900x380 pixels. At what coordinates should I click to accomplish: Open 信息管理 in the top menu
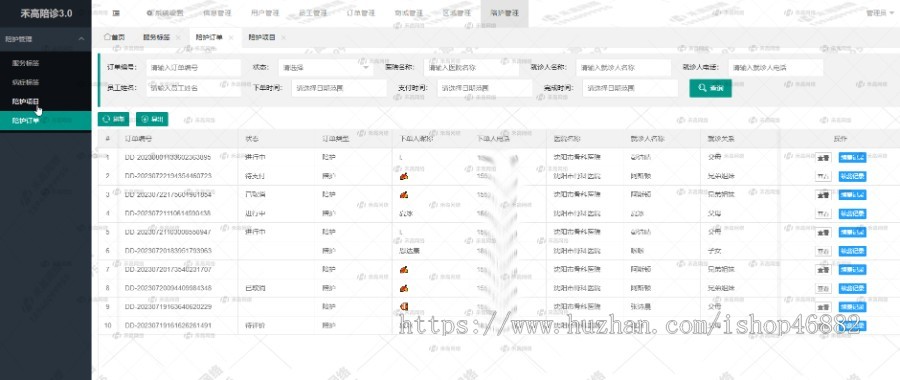tap(217, 13)
